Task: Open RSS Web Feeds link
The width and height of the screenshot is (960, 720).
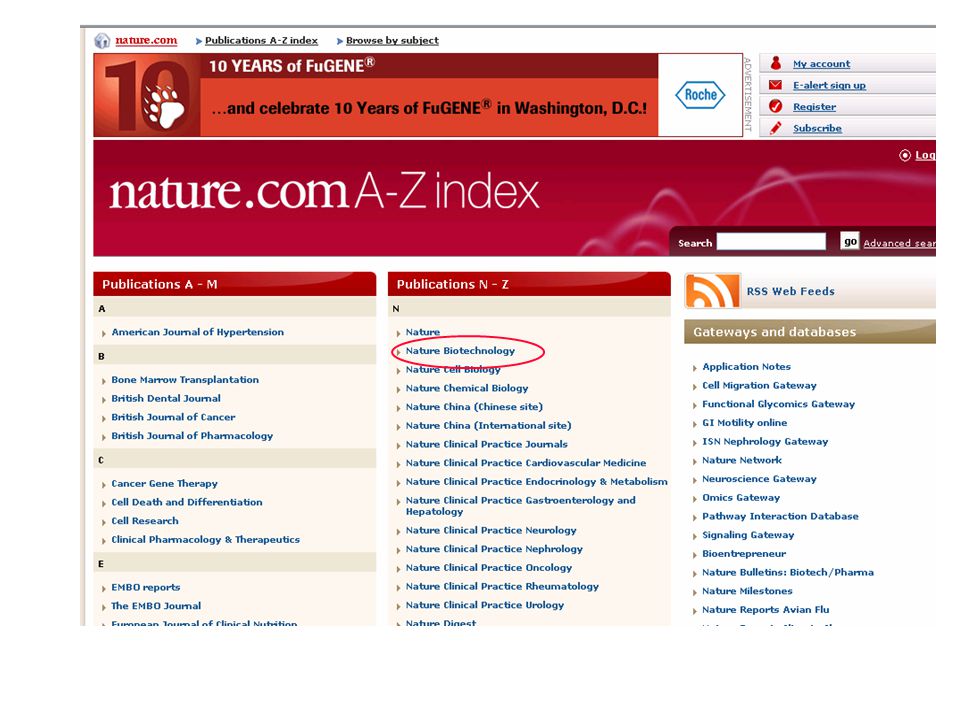Action: (790, 291)
